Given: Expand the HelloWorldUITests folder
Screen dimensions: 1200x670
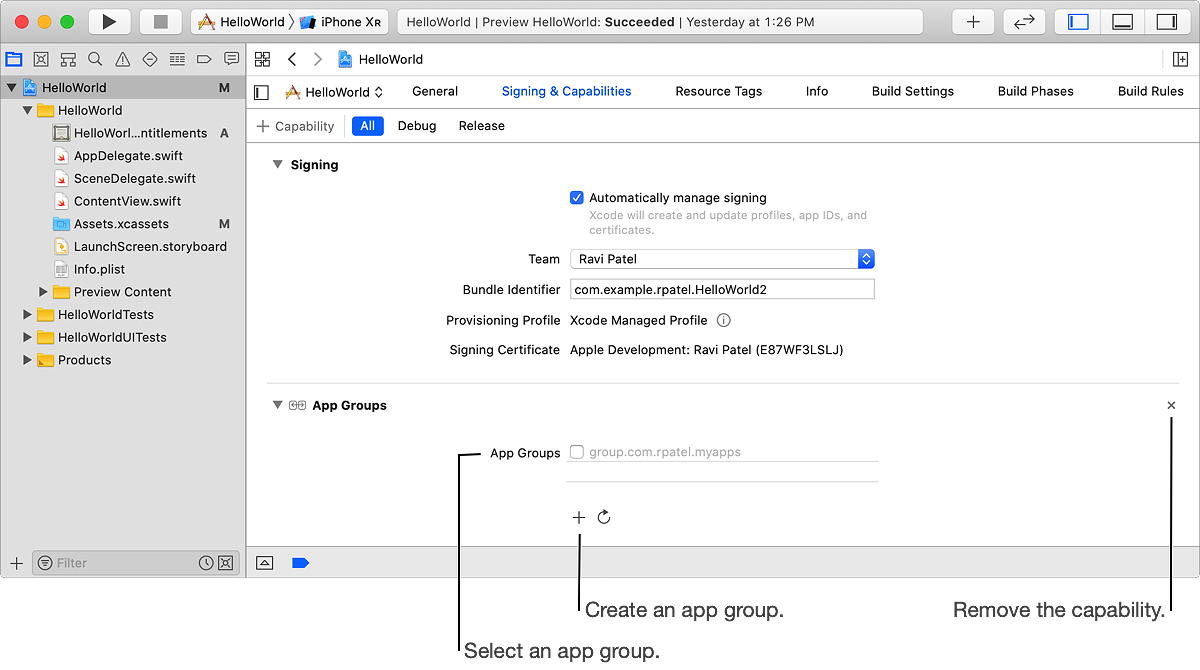Looking at the screenshot, I should 27,338.
